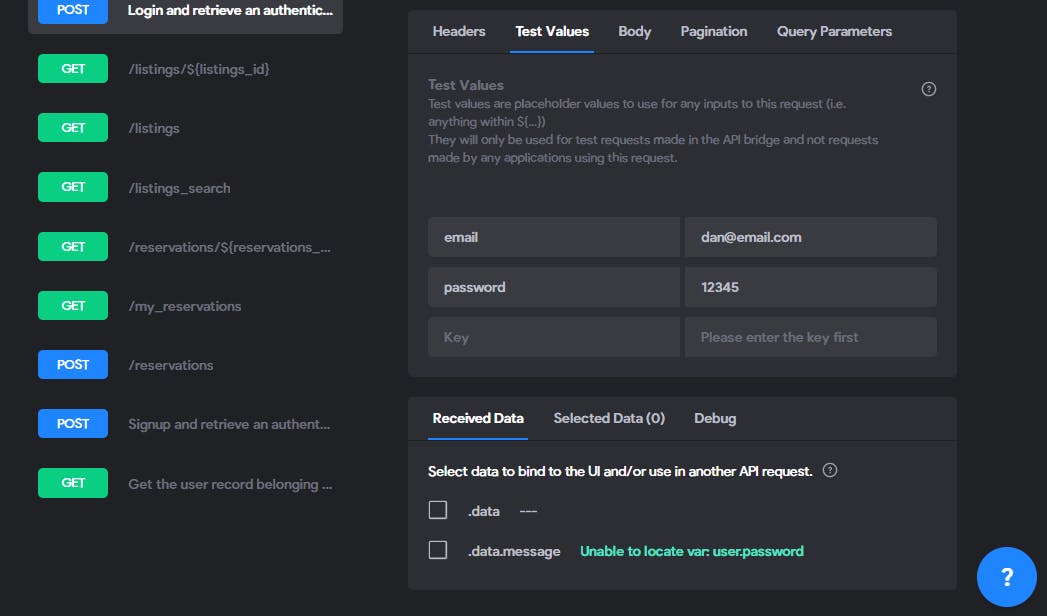Click the email value field dan@email.com
This screenshot has width=1047, height=616.
point(810,237)
